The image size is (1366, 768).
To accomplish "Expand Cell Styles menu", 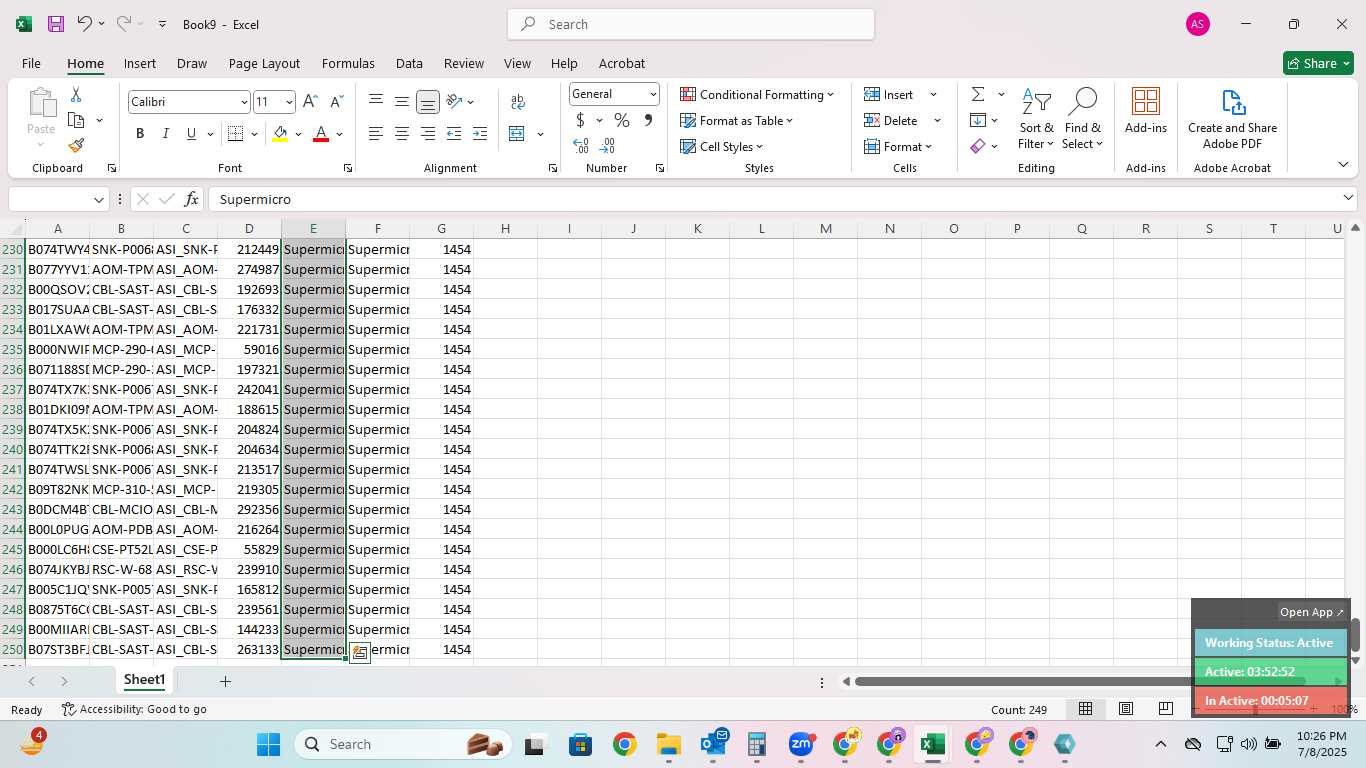I will tap(721, 146).
